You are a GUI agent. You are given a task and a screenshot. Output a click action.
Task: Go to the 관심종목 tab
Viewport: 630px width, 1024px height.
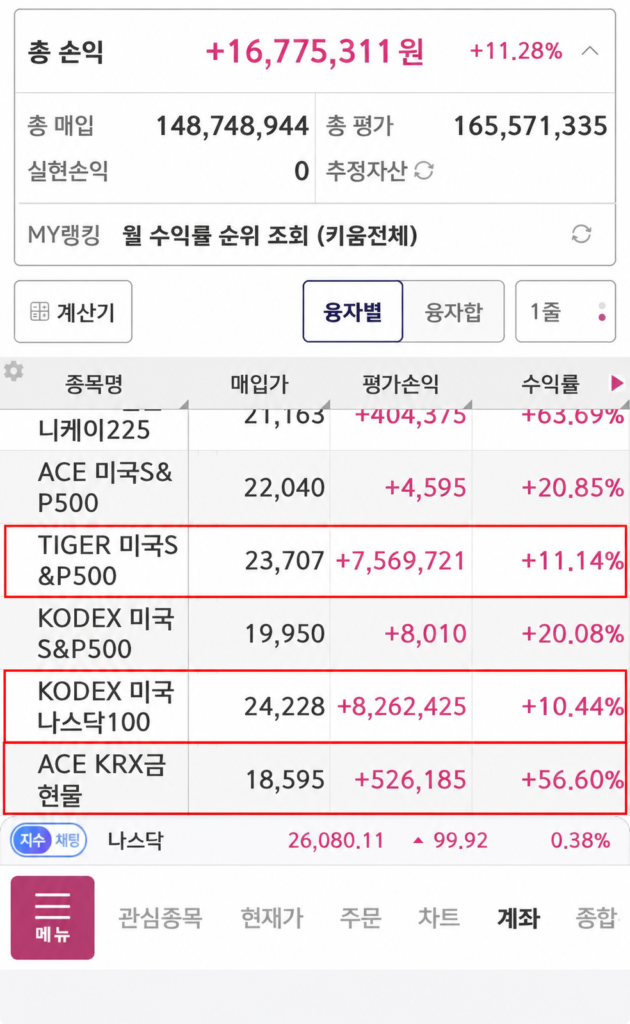[160, 918]
